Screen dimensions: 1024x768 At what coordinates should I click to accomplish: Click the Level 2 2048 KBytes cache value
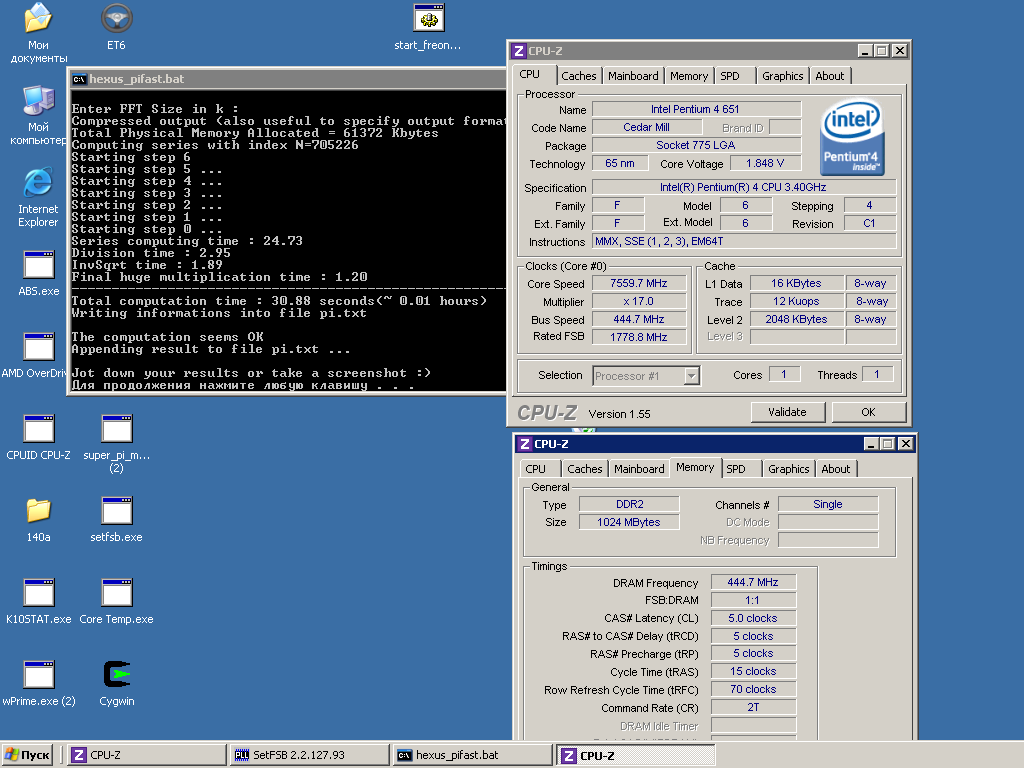tap(797, 319)
